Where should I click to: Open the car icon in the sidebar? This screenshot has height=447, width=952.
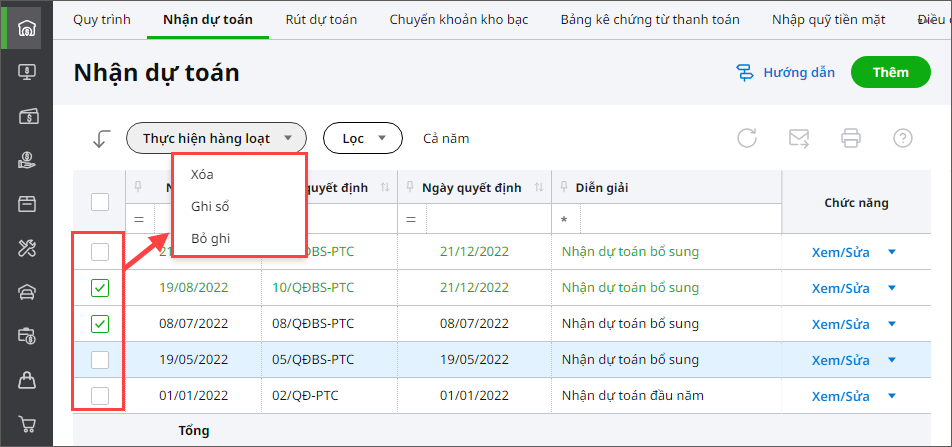pyautogui.click(x=27, y=292)
